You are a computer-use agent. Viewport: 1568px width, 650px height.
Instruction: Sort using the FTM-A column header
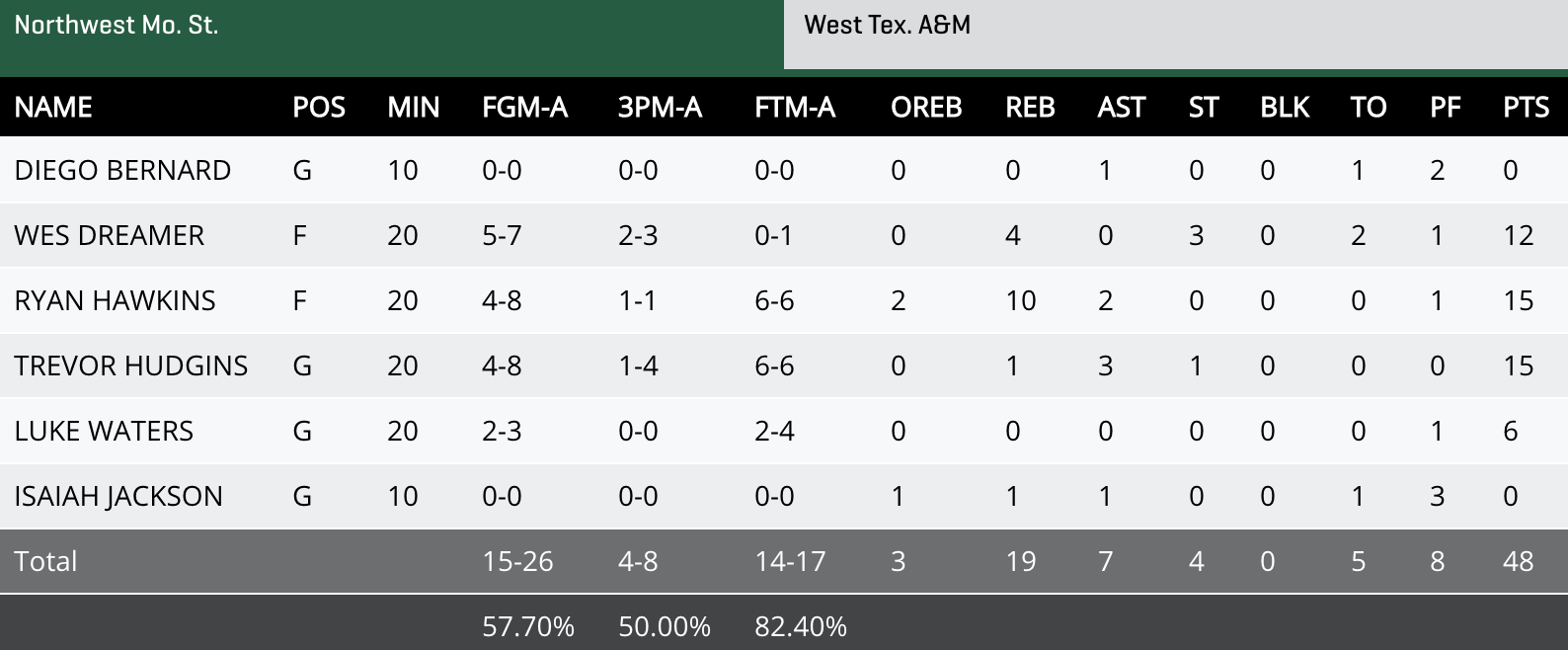(x=794, y=107)
